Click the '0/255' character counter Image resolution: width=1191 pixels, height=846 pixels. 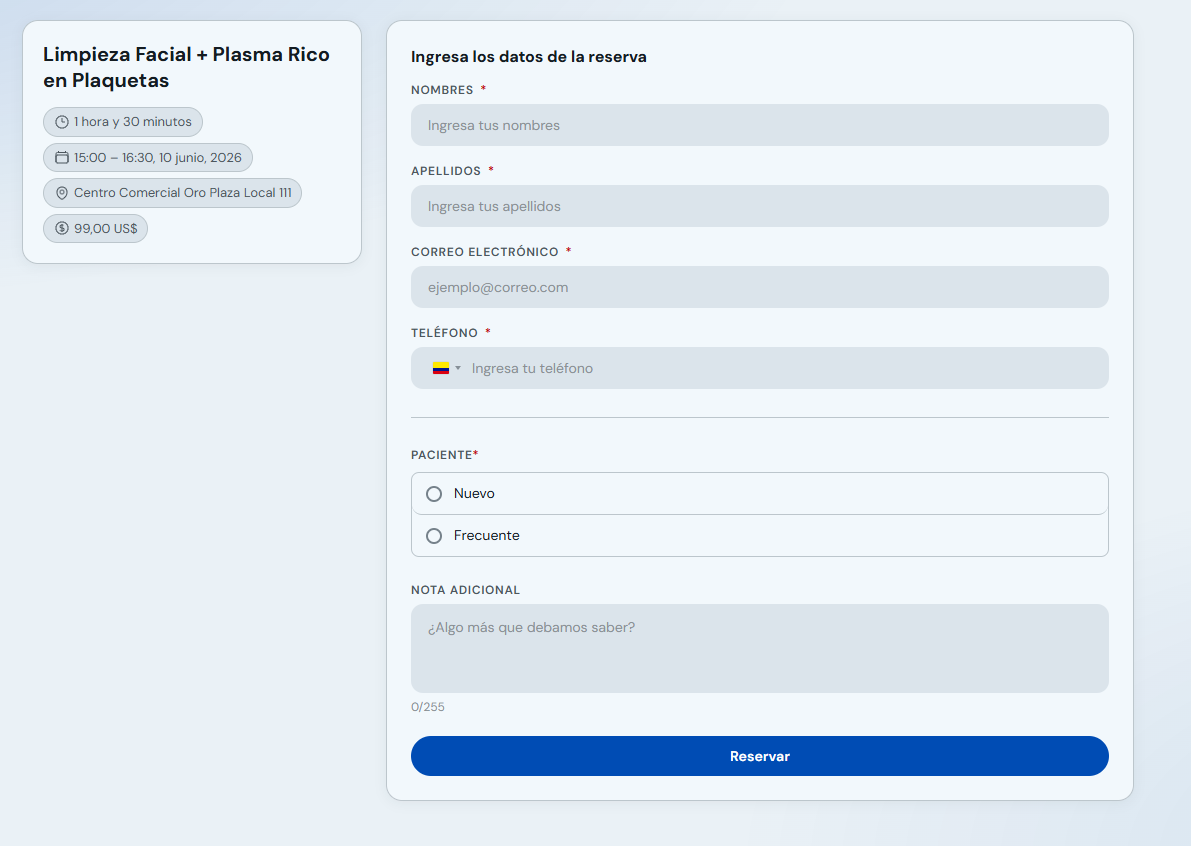[x=428, y=707]
